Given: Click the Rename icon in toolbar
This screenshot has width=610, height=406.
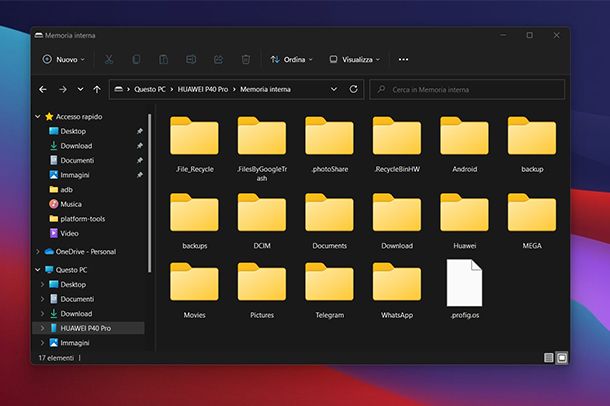Looking at the screenshot, I should tap(191, 60).
